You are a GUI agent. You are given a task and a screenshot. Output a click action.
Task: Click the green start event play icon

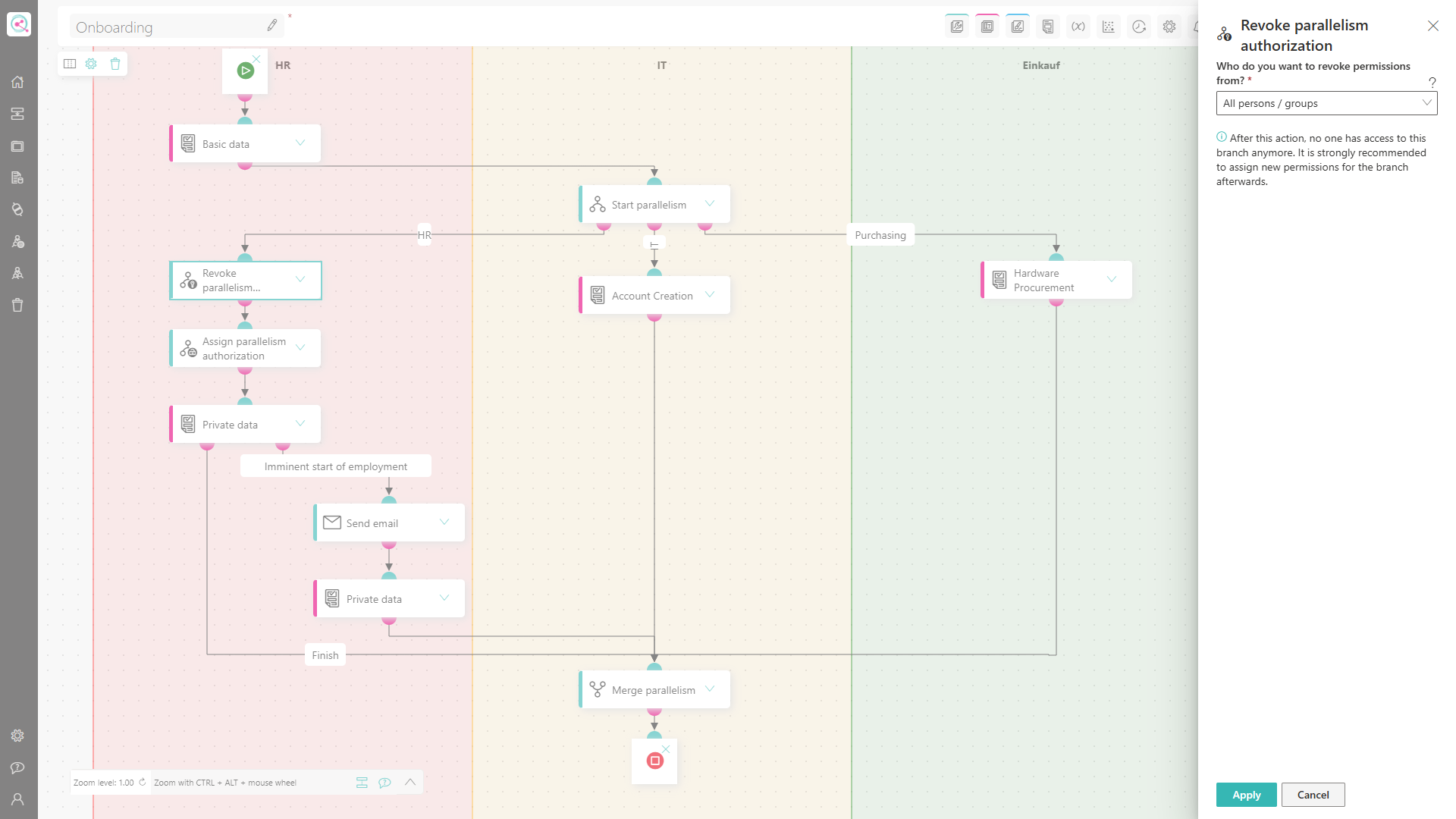(245, 71)
